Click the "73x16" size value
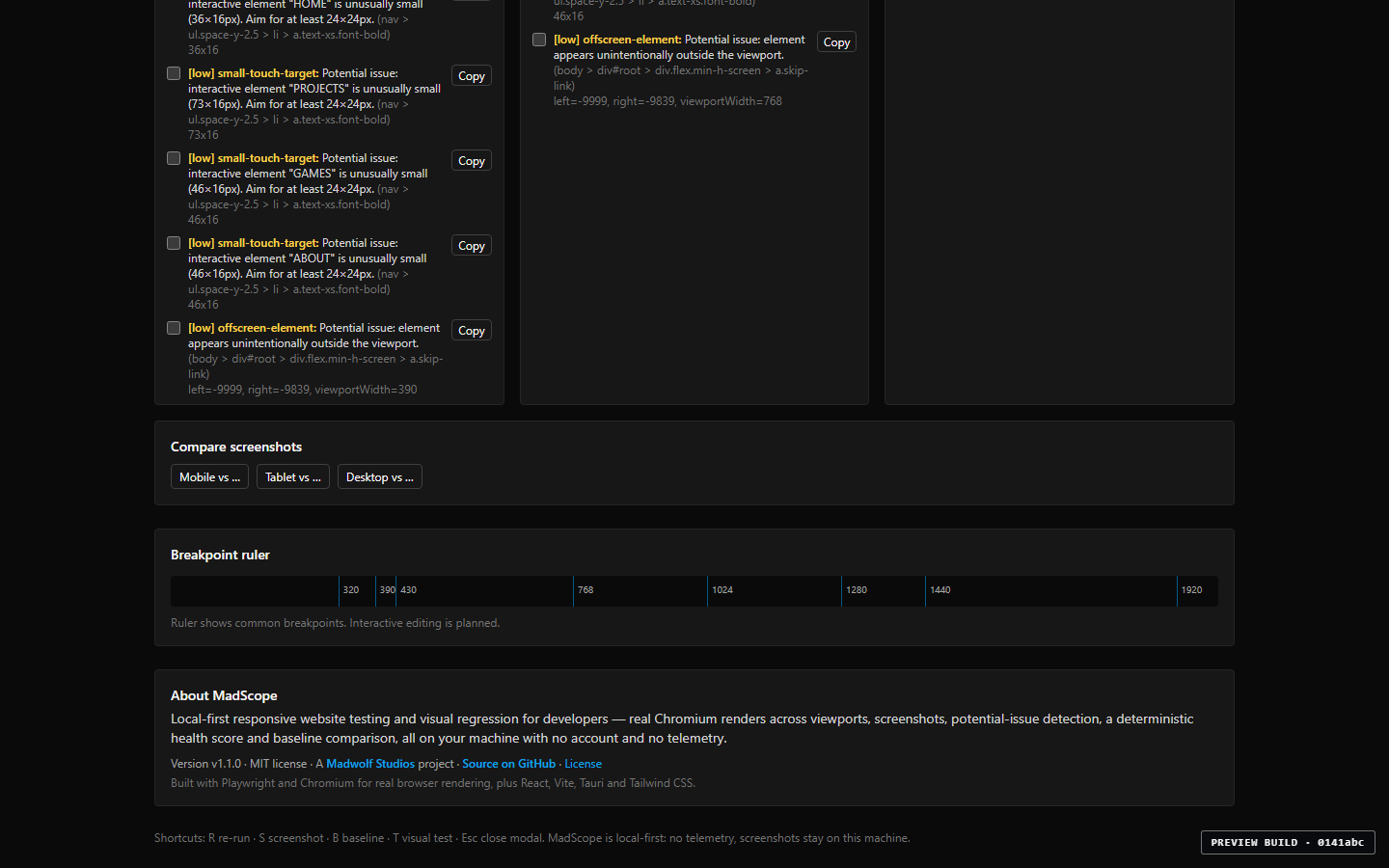 point(204,135)
